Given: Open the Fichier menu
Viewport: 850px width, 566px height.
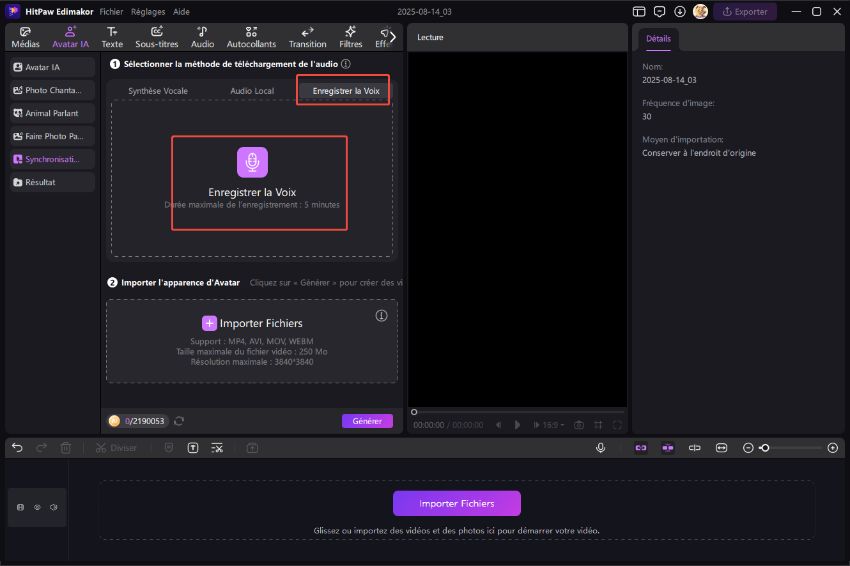Looking at the screenshot, I should pos(111,11).
